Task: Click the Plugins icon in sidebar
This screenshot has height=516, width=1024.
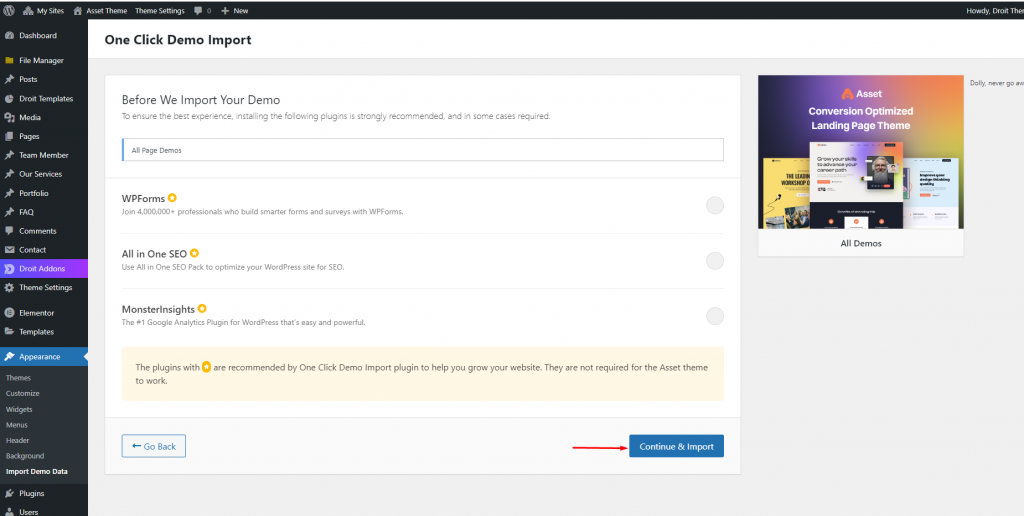Action: 9,493
